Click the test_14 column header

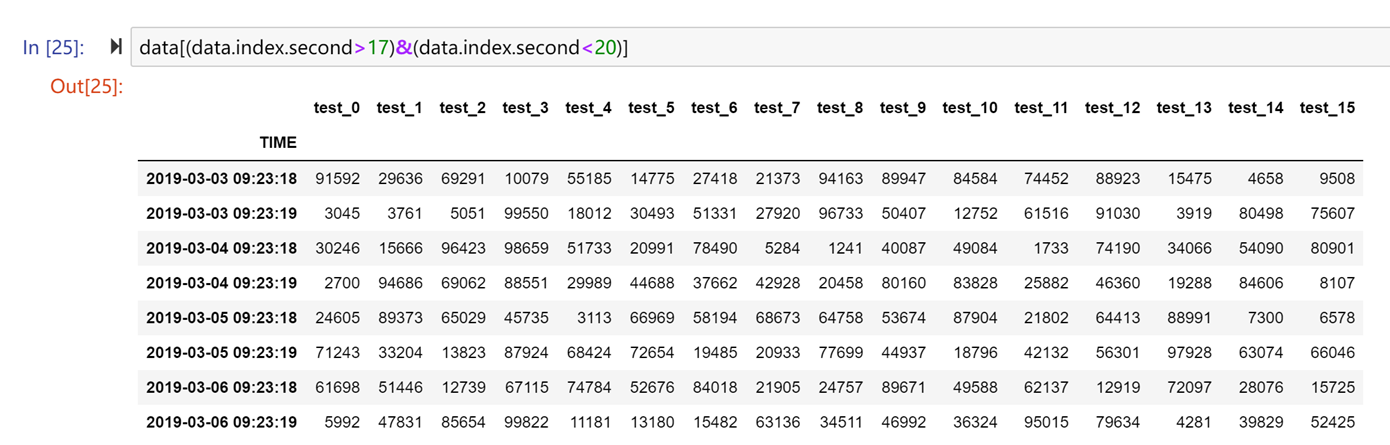point(1256,108)
